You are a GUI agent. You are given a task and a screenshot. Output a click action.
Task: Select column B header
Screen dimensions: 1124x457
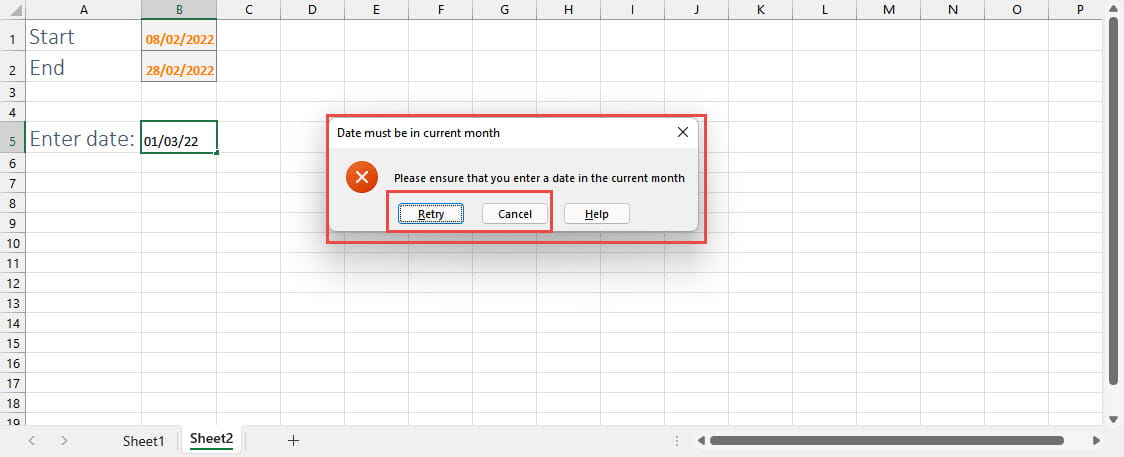(179, 9)
